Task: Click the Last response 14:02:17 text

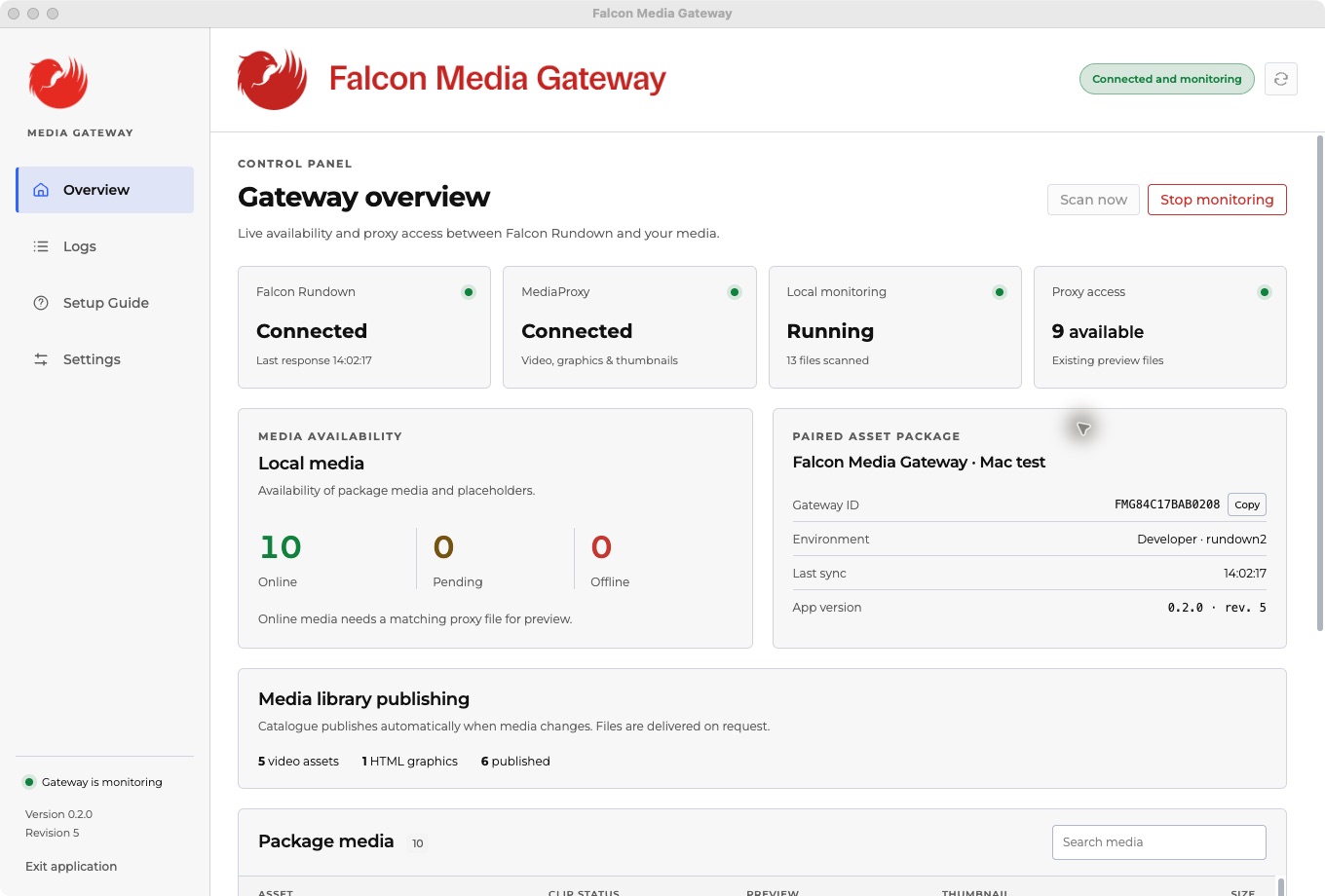Action: point(314,360)
